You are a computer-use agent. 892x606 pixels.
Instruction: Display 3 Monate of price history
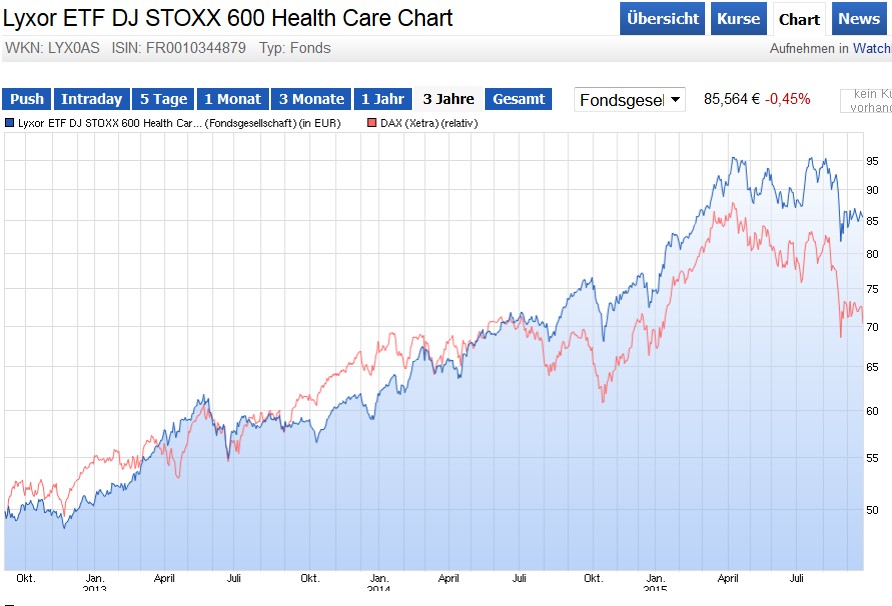coord(311,99)
